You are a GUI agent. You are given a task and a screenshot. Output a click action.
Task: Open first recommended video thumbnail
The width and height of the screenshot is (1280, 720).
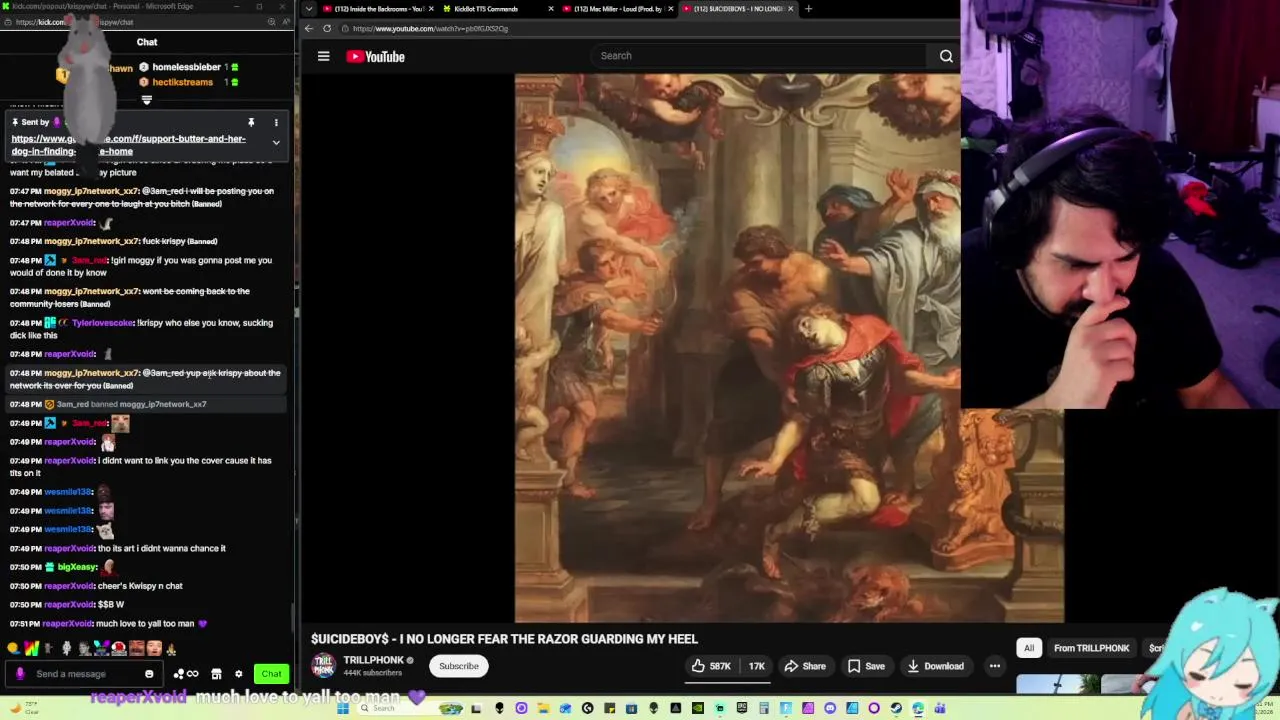1058,684
